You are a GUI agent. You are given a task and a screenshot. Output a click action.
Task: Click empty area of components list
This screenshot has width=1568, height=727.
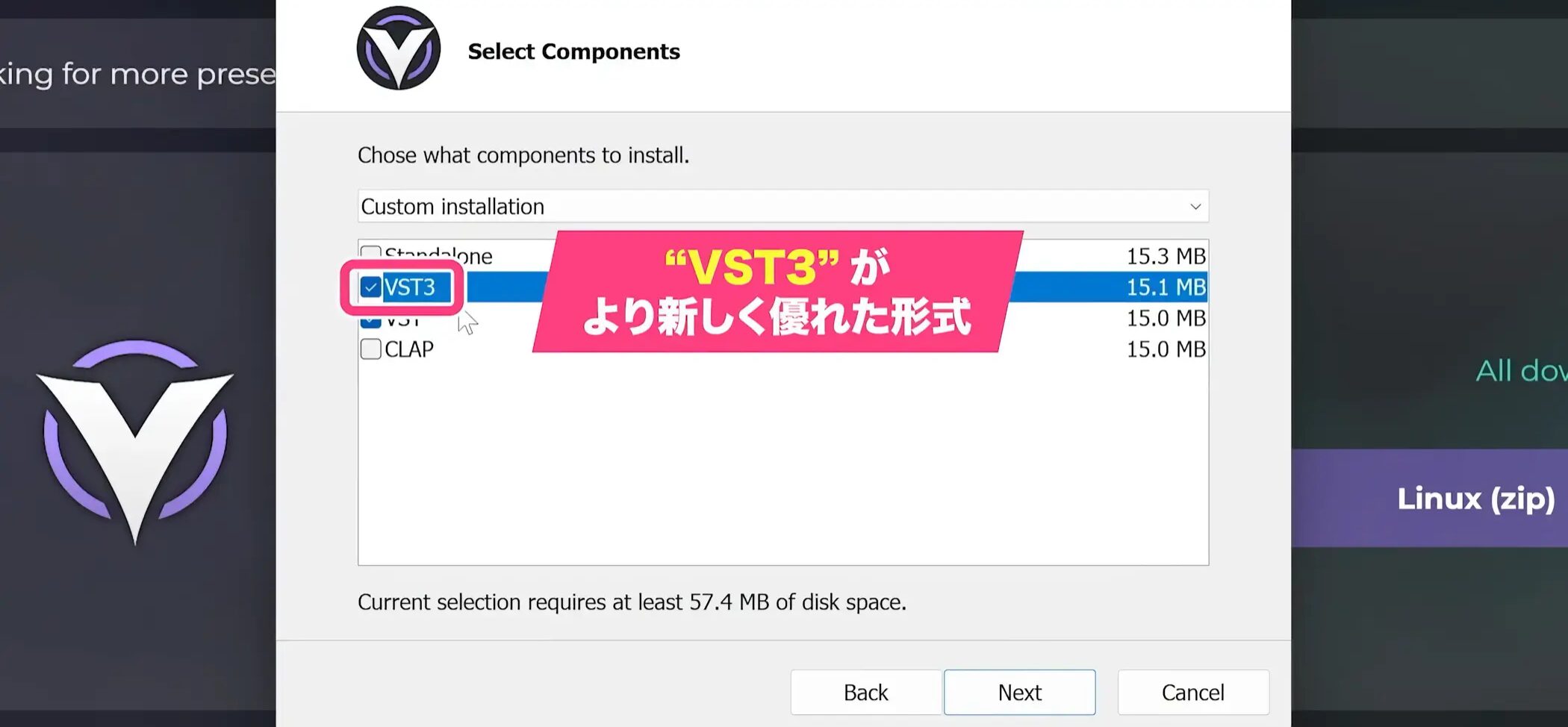pyautogui.click(x=782, y=463)
